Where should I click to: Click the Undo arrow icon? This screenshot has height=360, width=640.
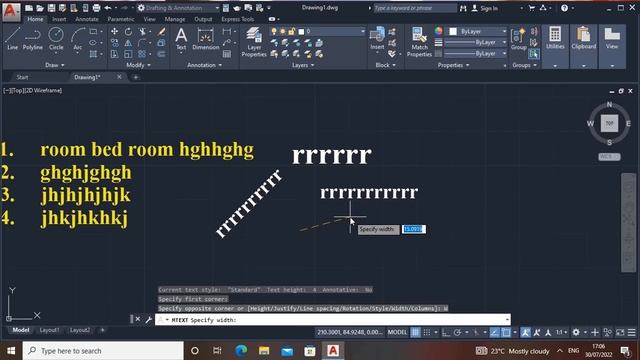[x=108, y=8]
